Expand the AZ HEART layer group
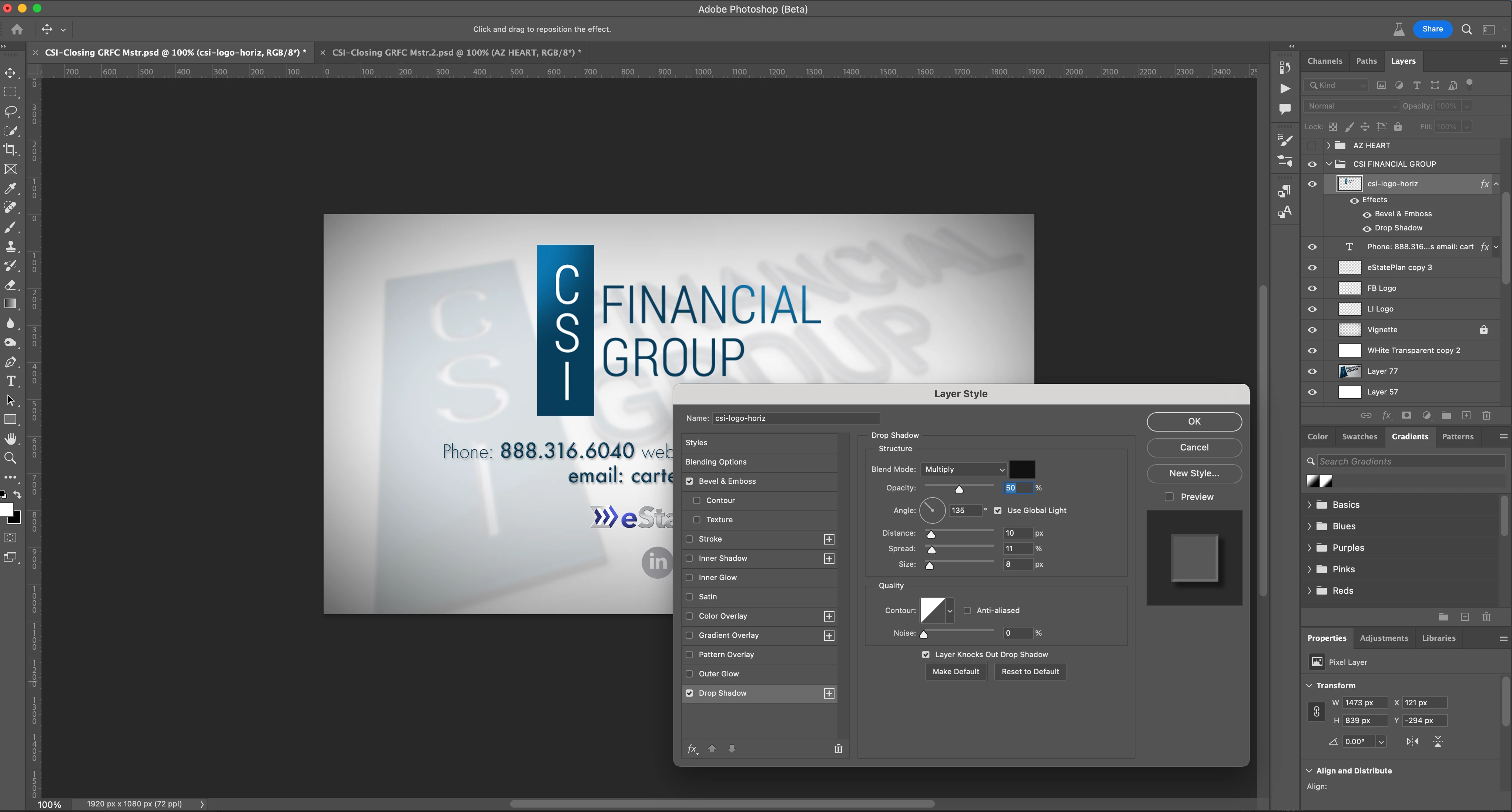 pyautogui.click(x=1328, y=146)
